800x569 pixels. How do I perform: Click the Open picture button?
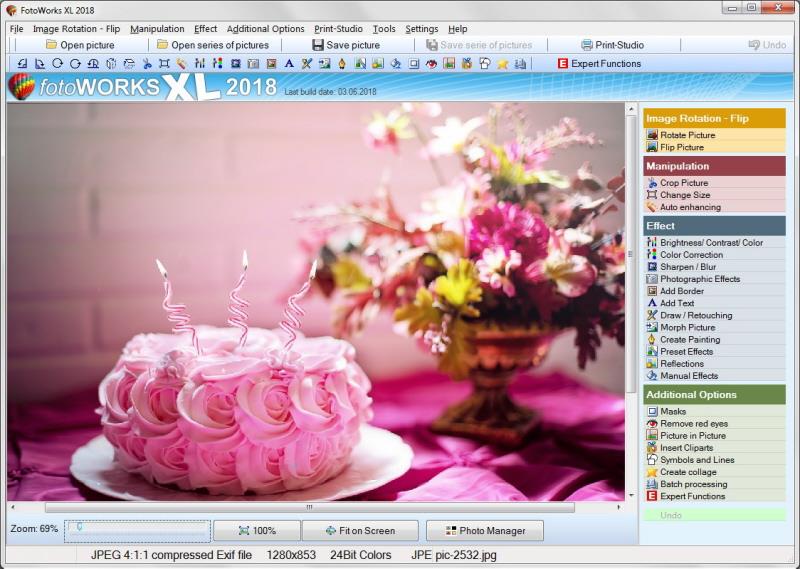80,45
